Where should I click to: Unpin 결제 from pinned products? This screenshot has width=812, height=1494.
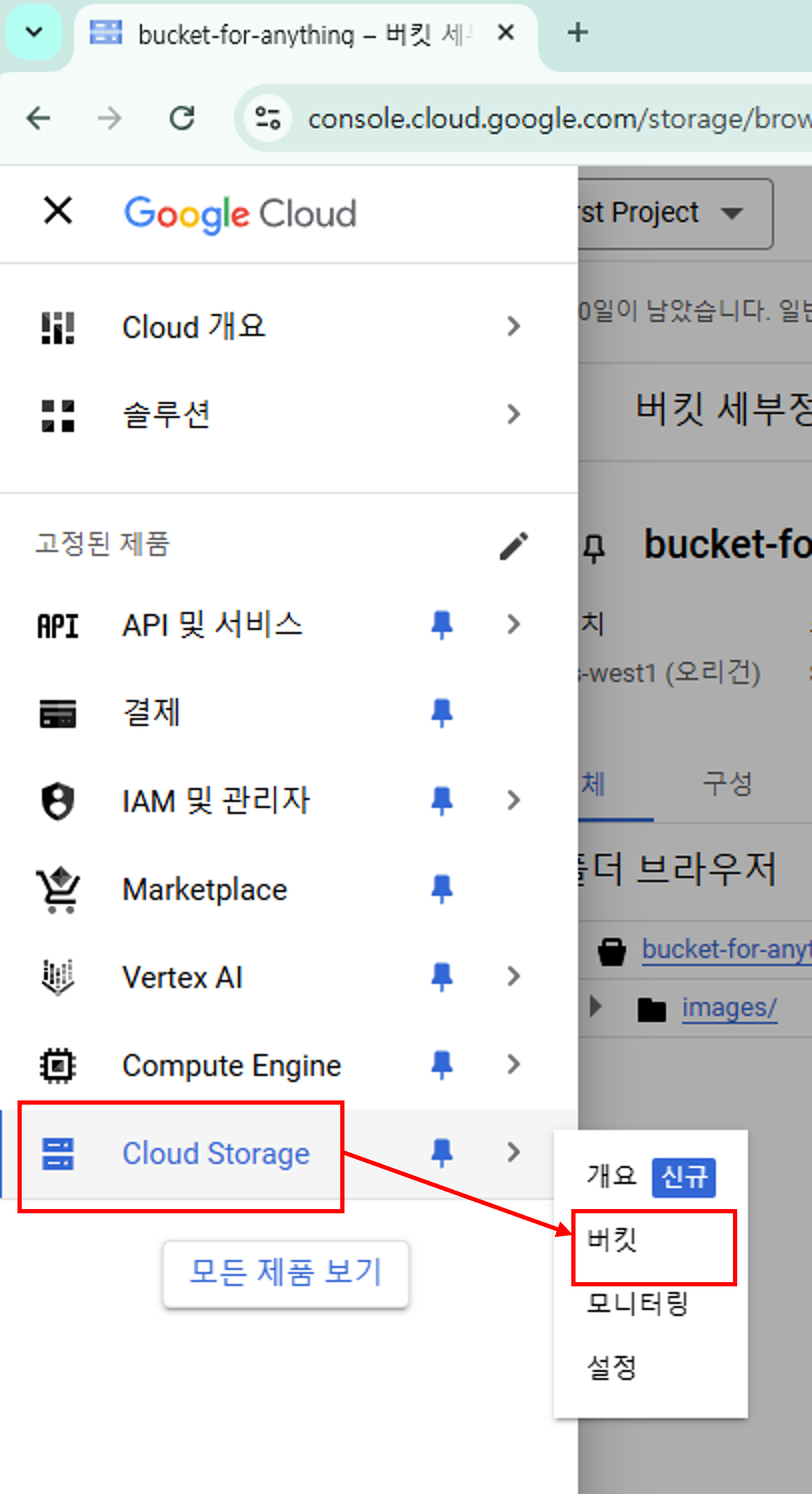pos(442,712)
